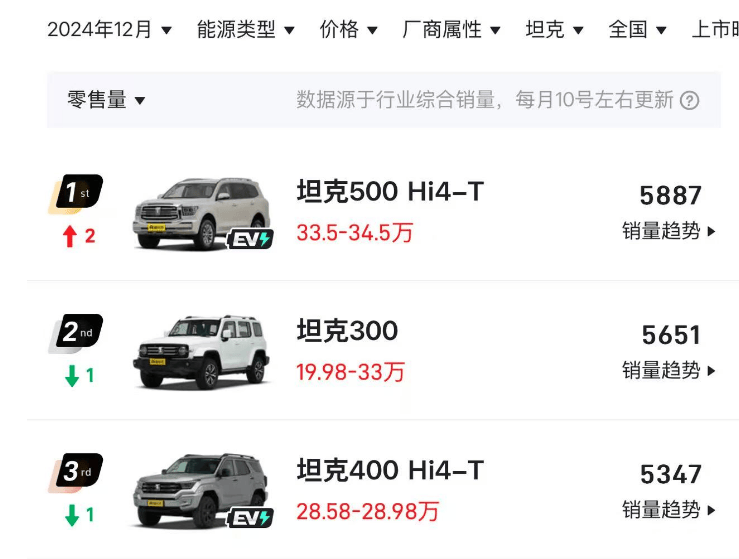Screen dimensions: 739x559
Task: Open the 厂商属性 filter dropdown
Action: (451, 30)
